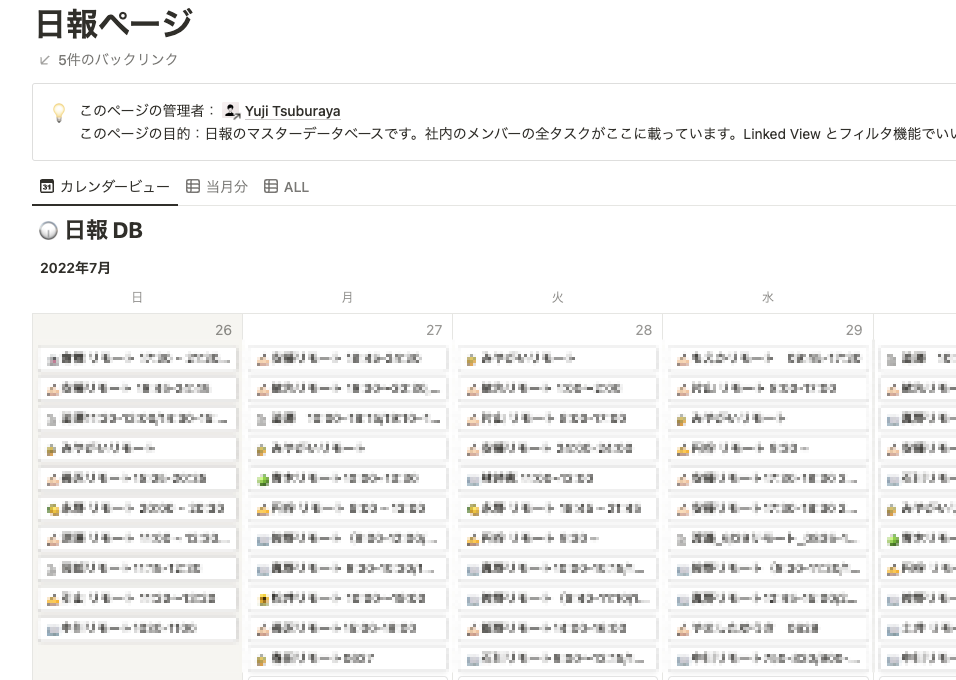Open the first entry card under date 27

[348, 359]
